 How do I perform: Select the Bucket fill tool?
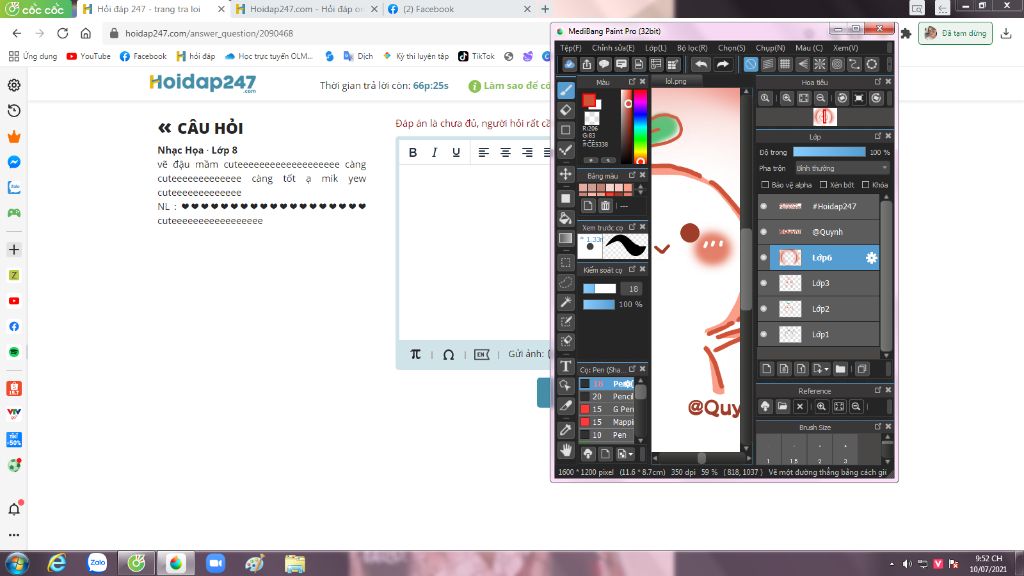click(566, 218)
